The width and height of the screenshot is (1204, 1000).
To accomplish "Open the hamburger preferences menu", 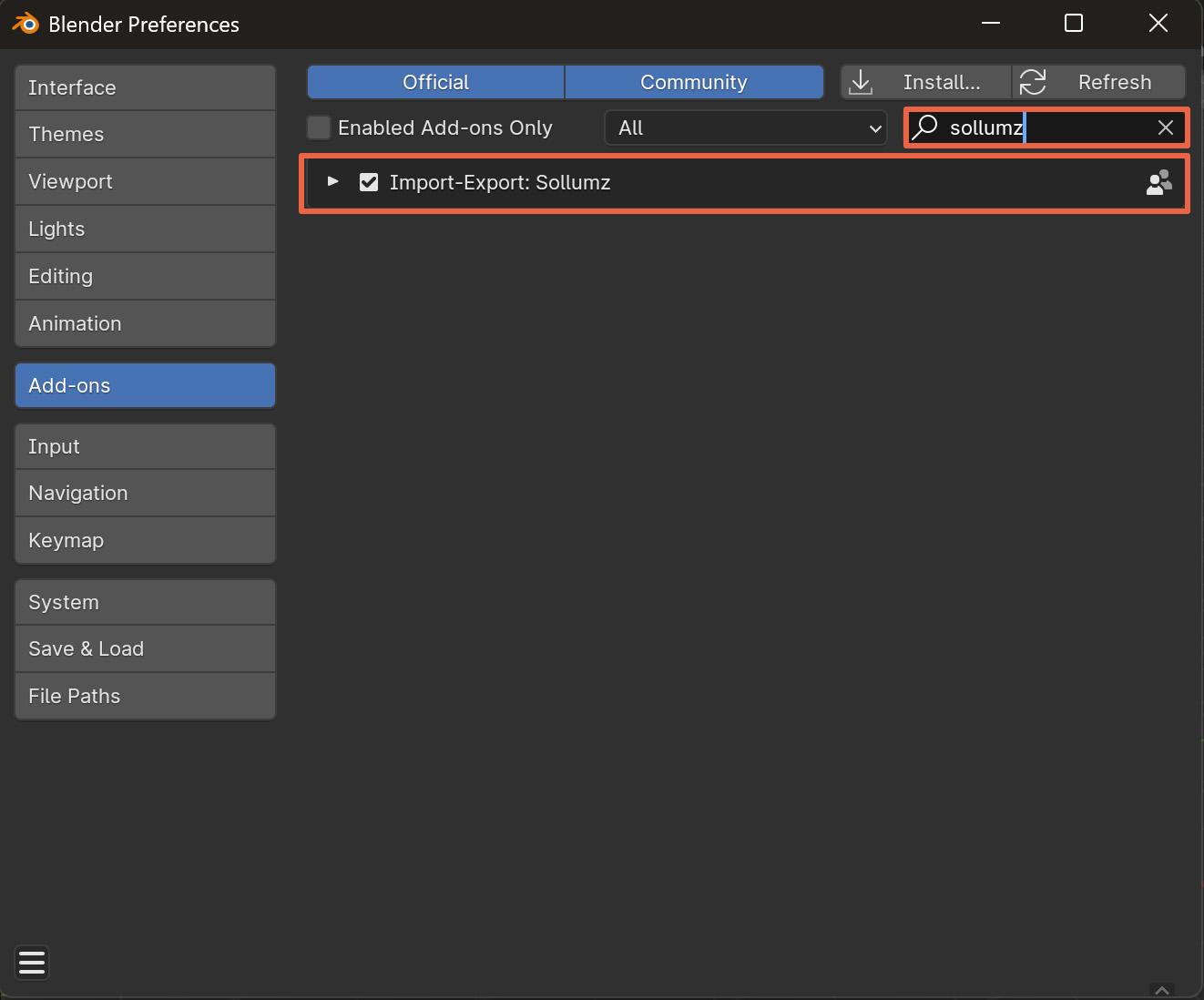I will click(32, 963).
